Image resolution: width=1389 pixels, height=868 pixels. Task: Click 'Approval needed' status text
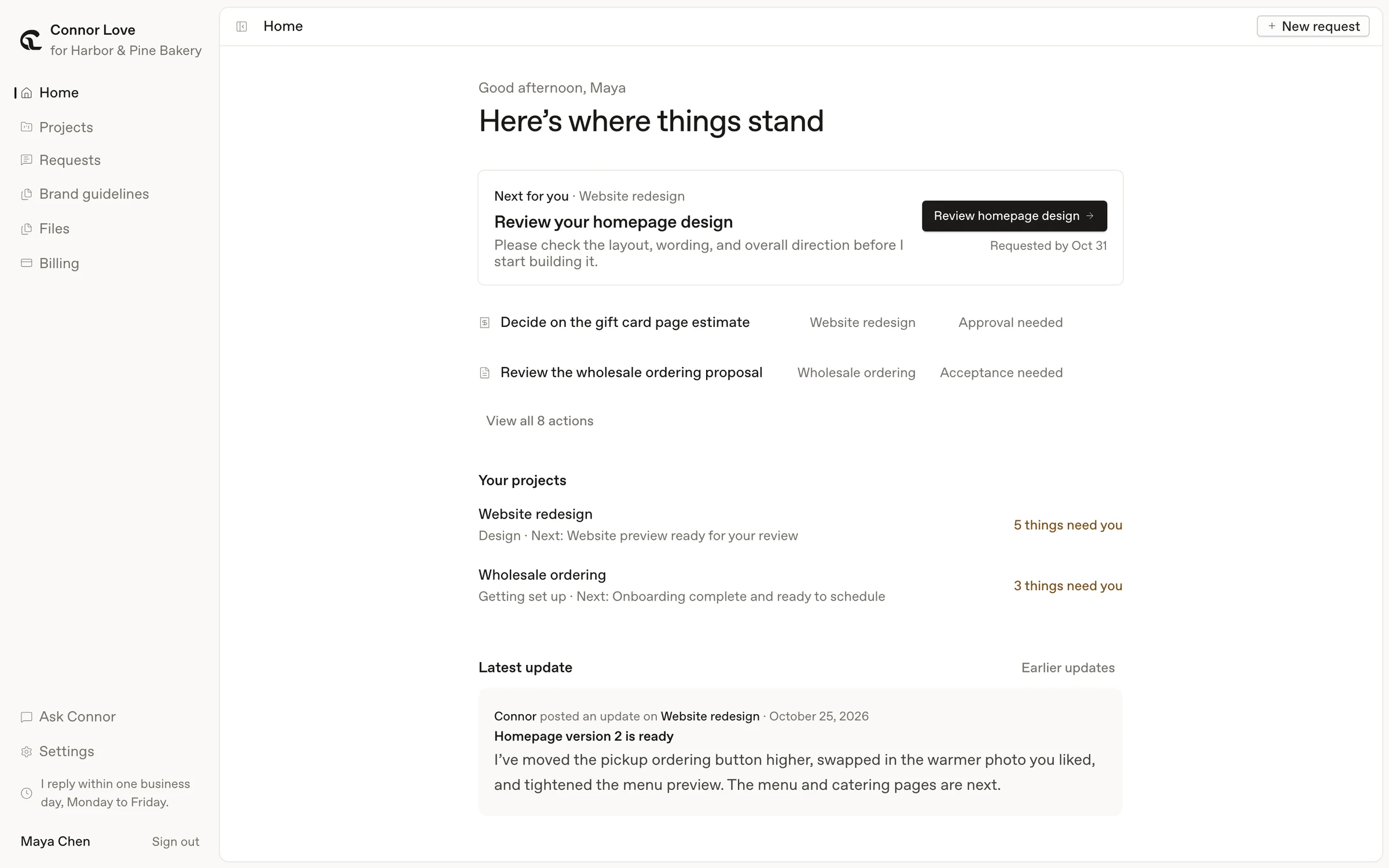1010,322
